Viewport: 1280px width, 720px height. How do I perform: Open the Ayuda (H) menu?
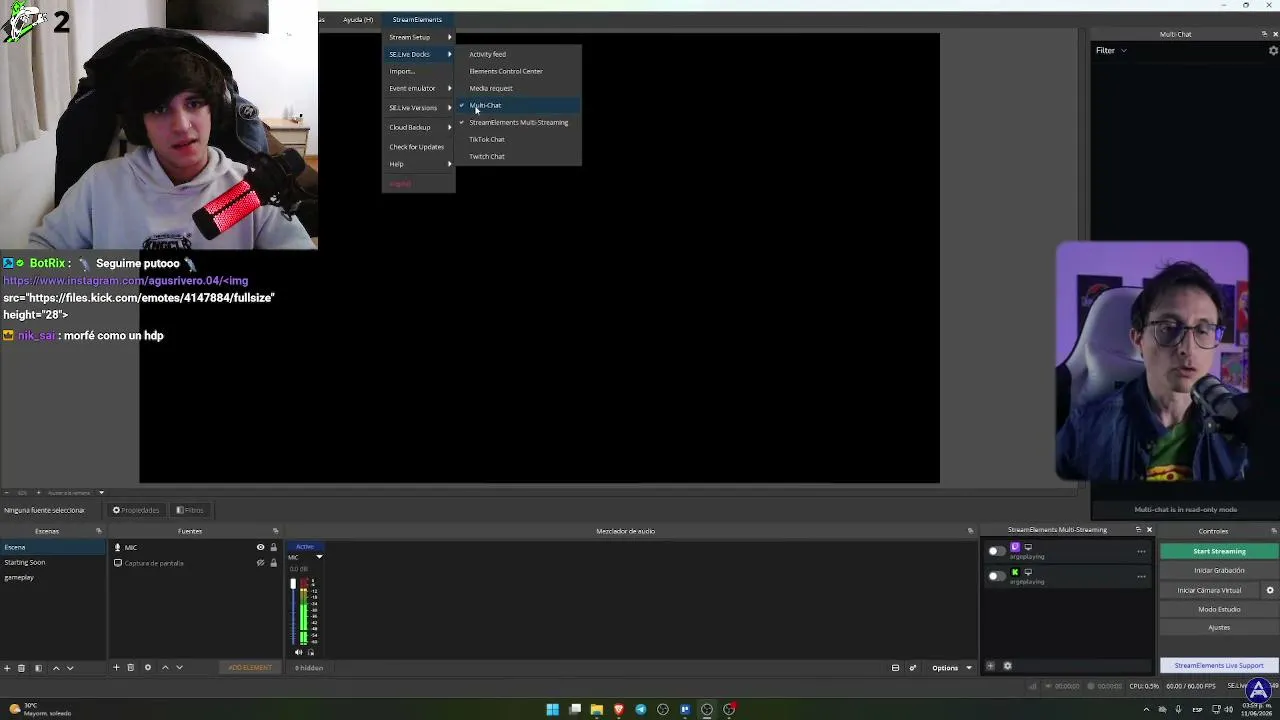coord(358,20)
